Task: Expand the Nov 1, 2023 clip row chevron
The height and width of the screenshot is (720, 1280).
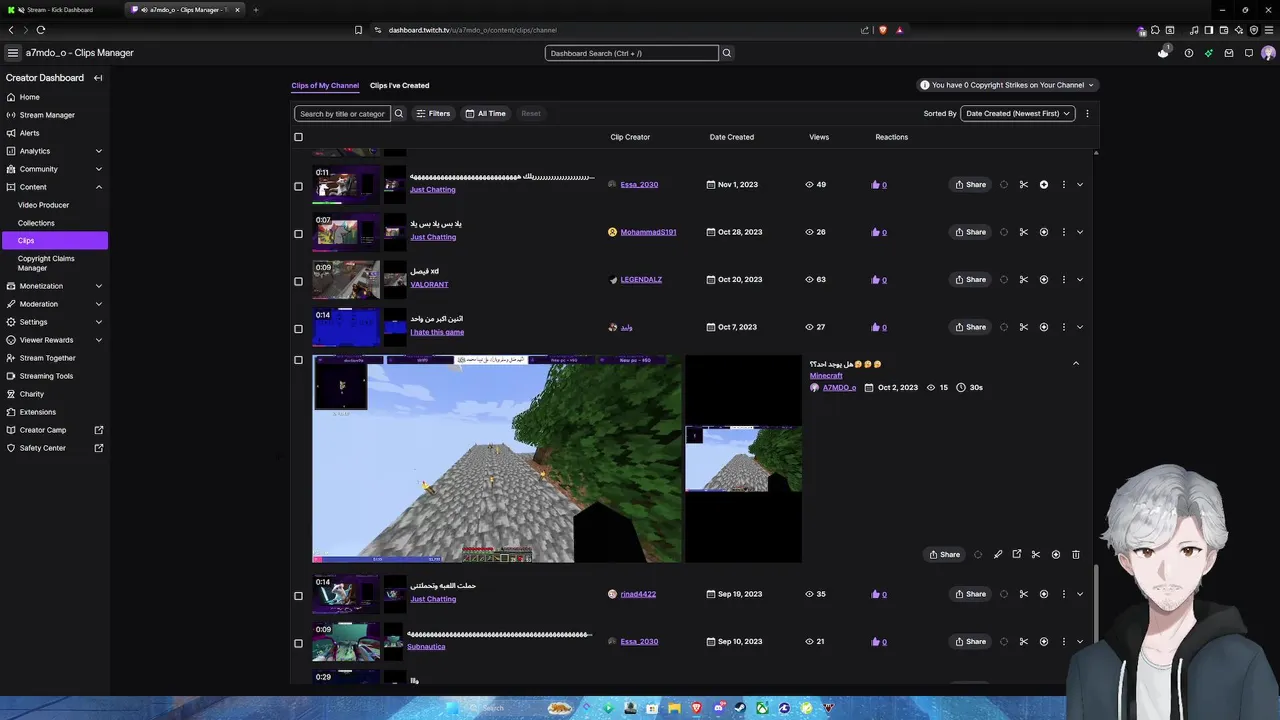Action: pos(1079,184)
